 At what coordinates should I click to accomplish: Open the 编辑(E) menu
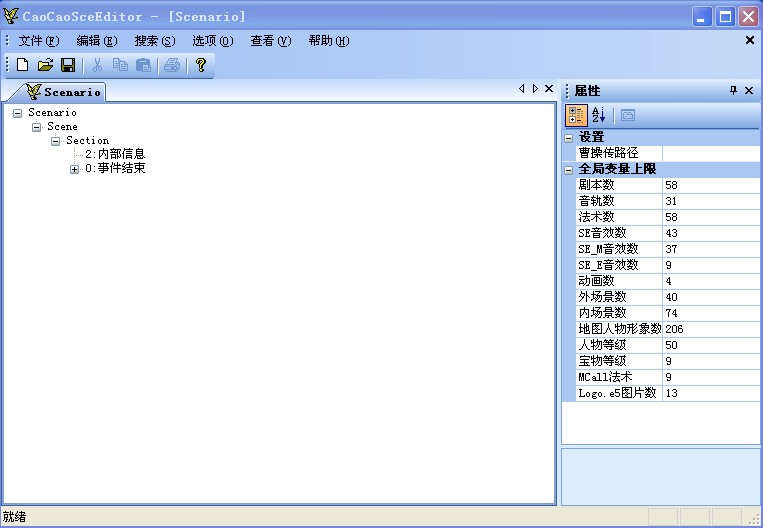point(97,41)
